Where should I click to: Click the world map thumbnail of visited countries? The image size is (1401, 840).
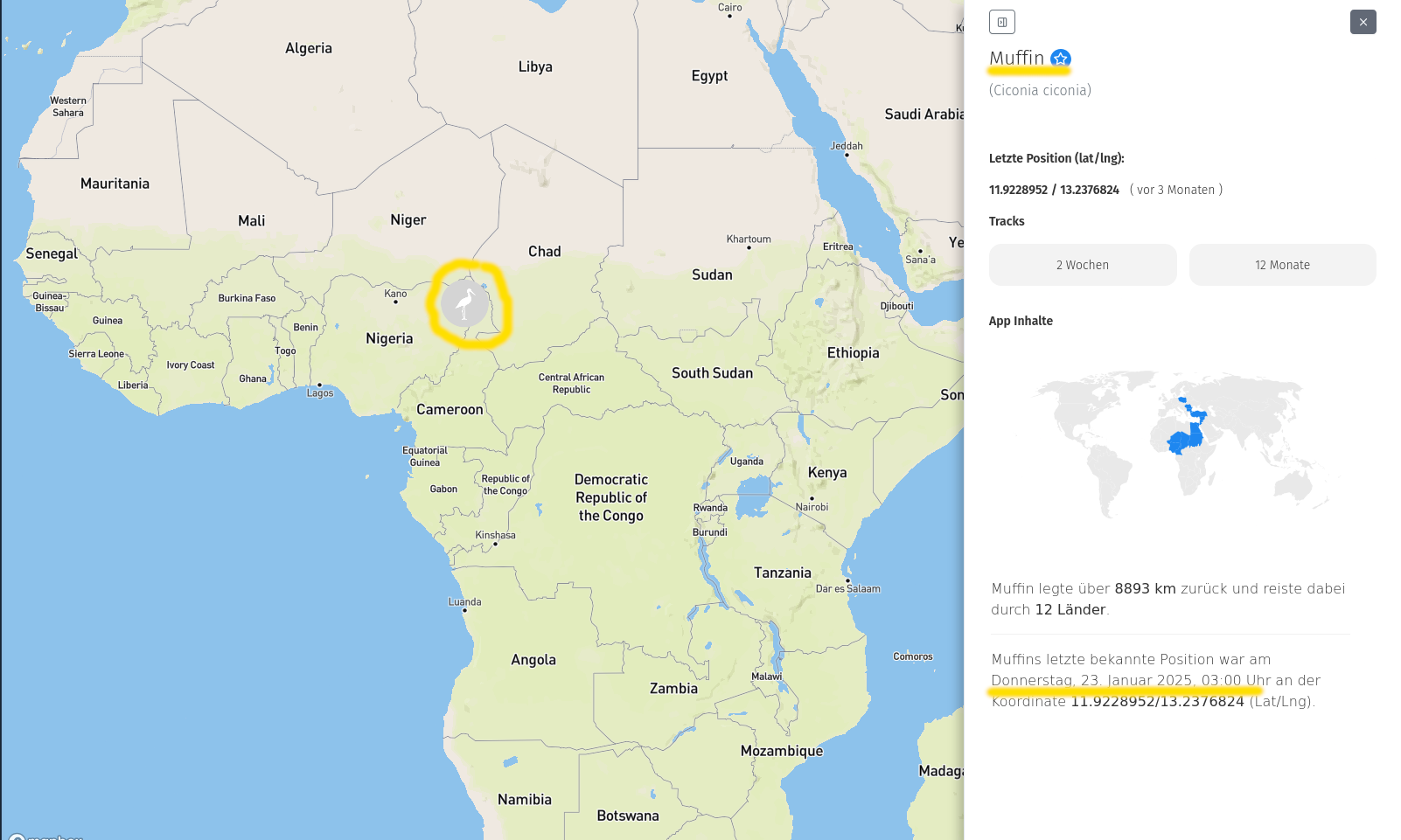[x=1185, y=440]
